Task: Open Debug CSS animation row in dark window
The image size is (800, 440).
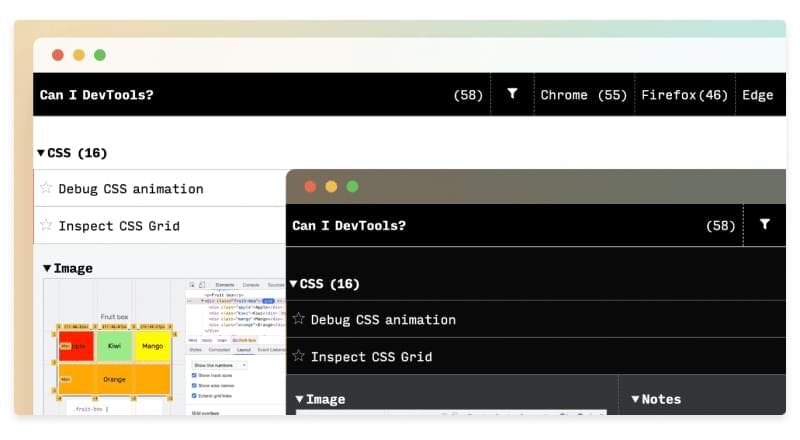Action: [x=536, y=320]
